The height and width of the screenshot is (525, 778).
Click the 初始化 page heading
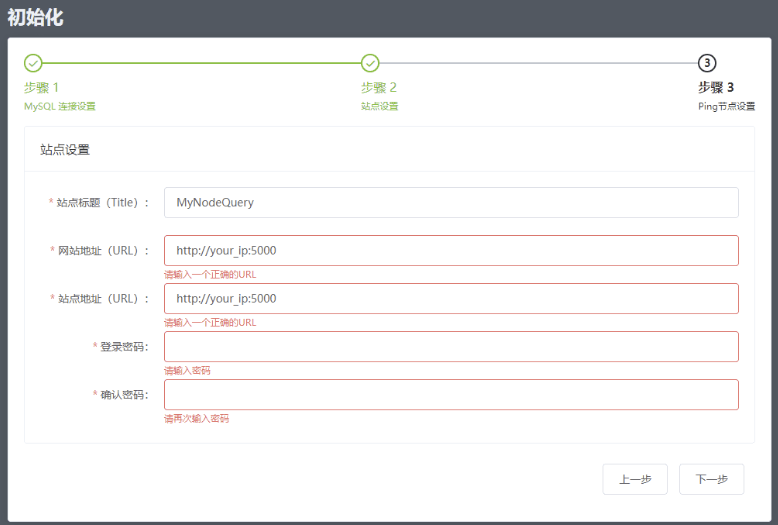click(35, 17)
